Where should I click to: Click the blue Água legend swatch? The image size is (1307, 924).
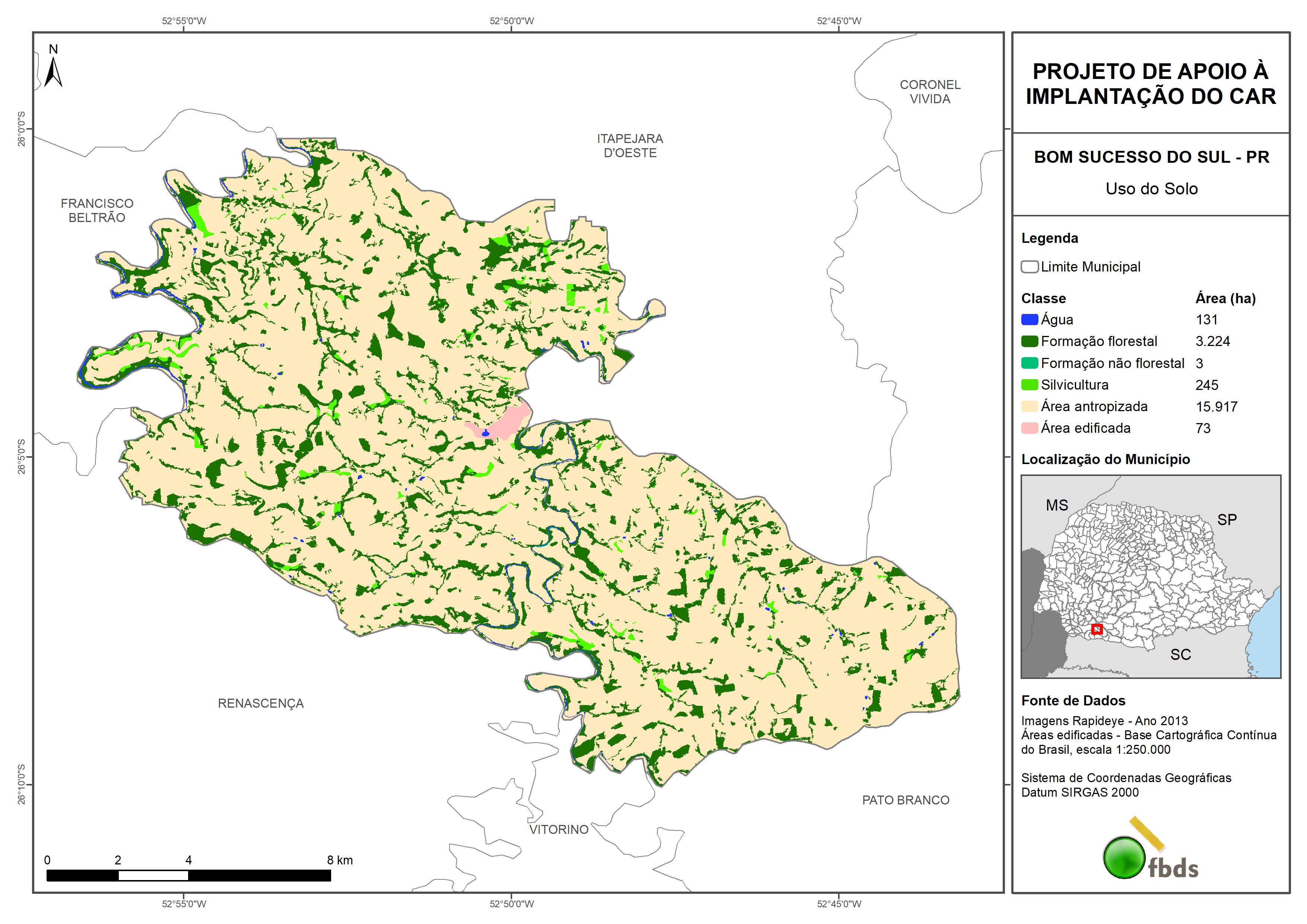point(1029,320)
